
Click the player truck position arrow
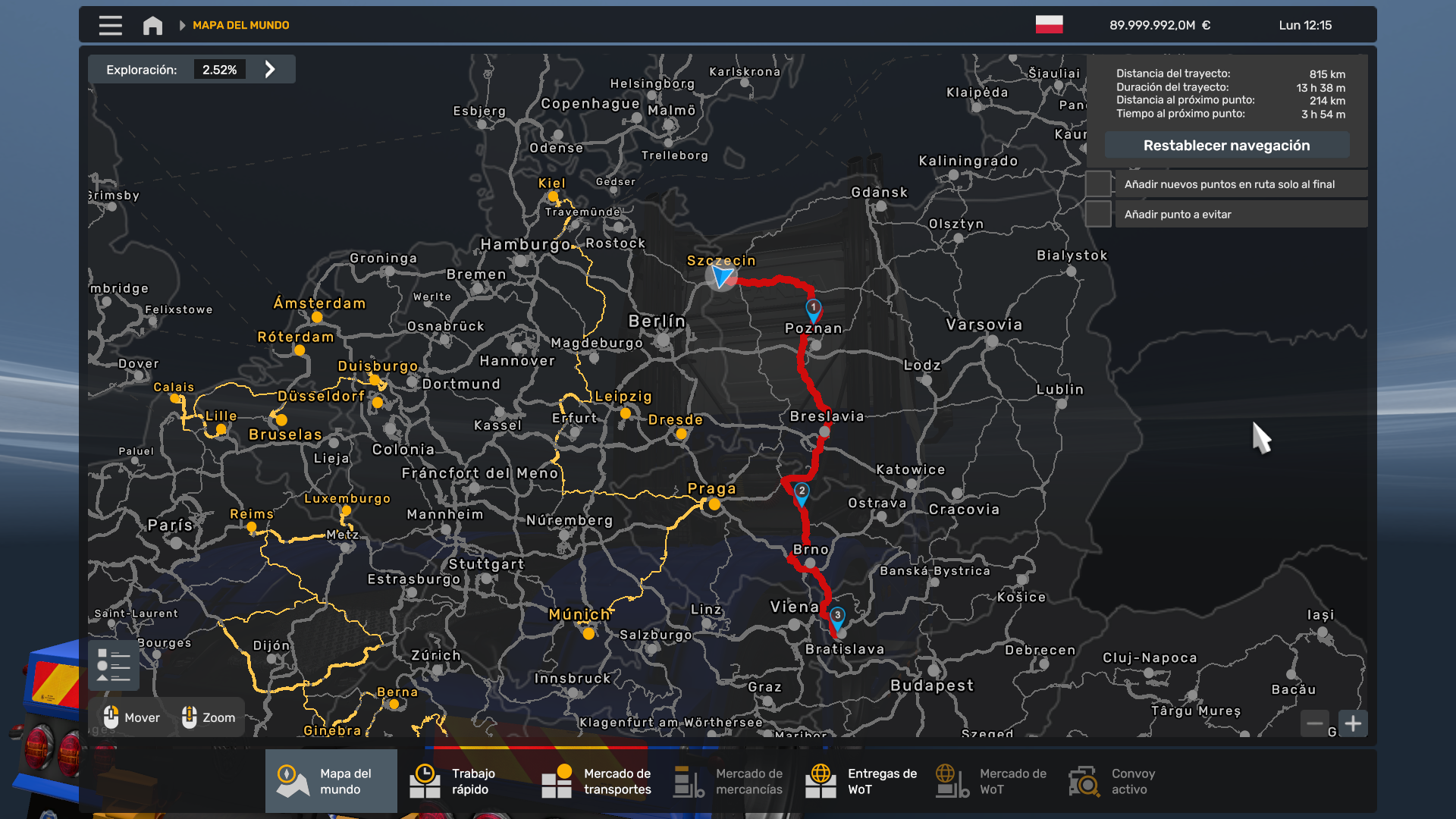721,275
